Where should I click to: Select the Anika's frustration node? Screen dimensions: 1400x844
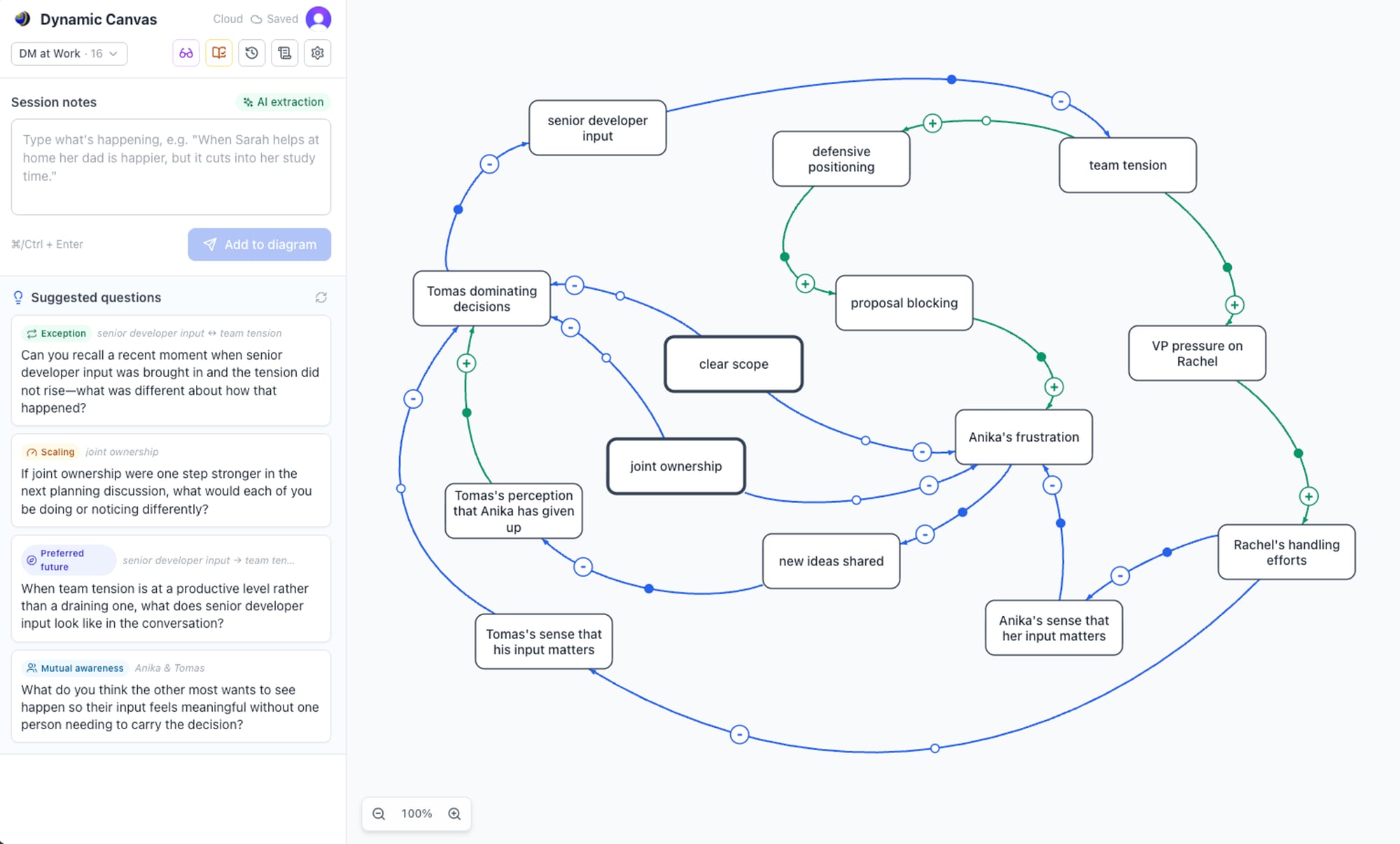[1024, 437]
